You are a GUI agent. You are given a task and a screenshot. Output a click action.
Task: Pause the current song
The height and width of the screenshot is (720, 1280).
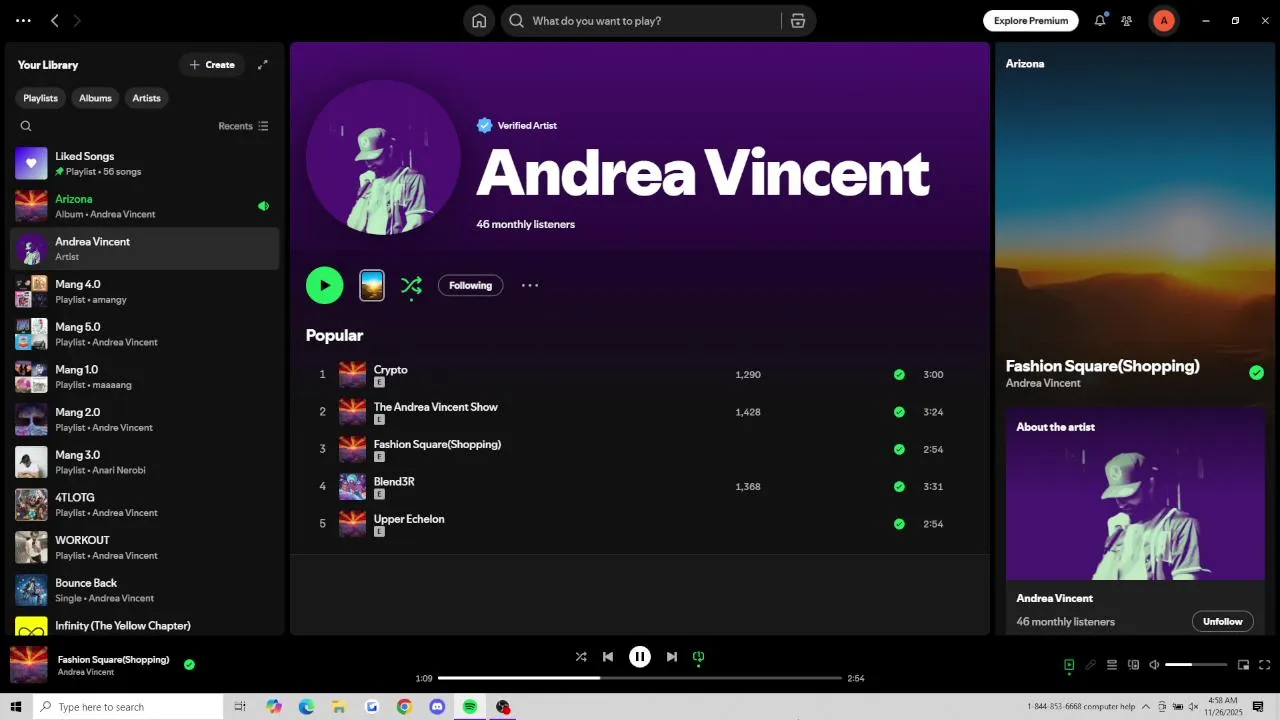click(x=640, y=657)
